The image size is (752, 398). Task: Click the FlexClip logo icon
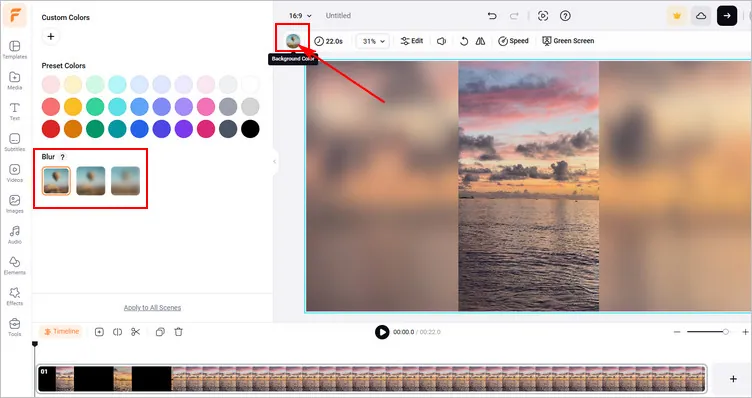(x=15, y=15)
